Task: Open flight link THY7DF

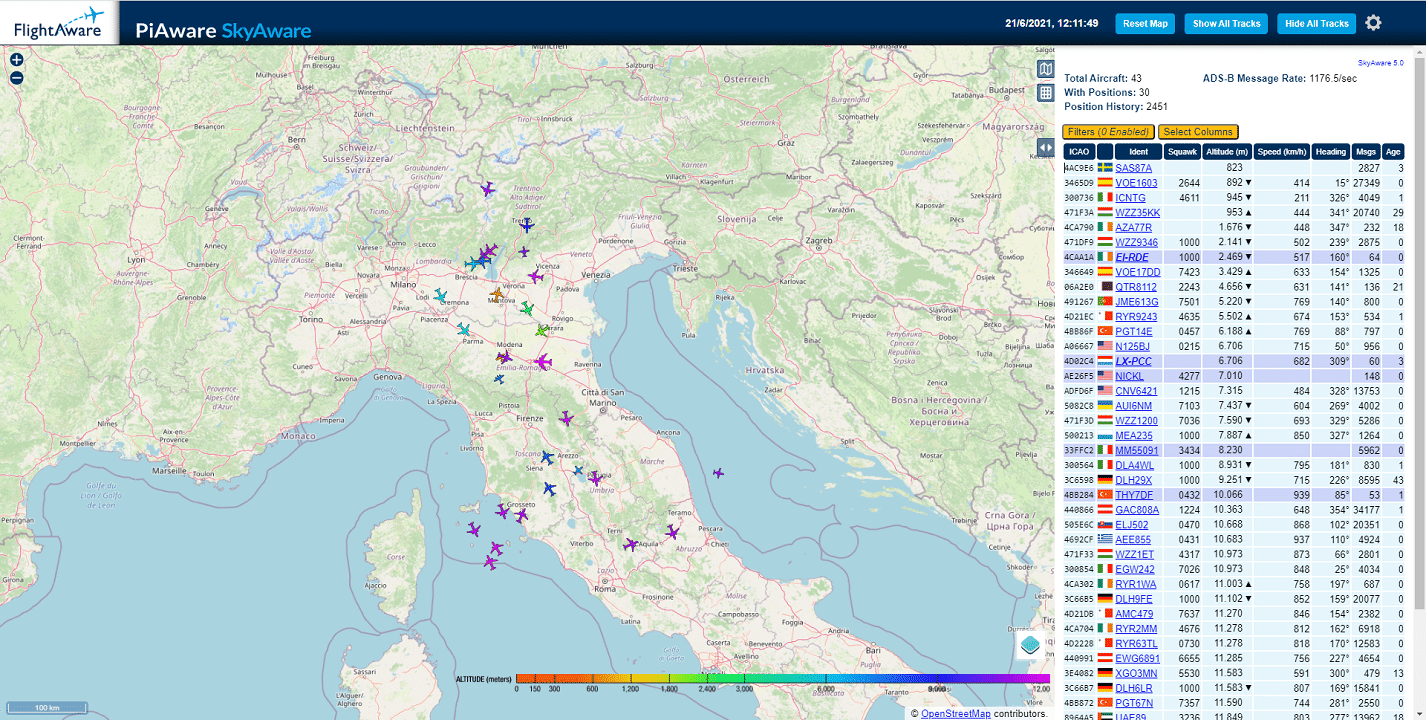Action: [x=1134, y=495]
